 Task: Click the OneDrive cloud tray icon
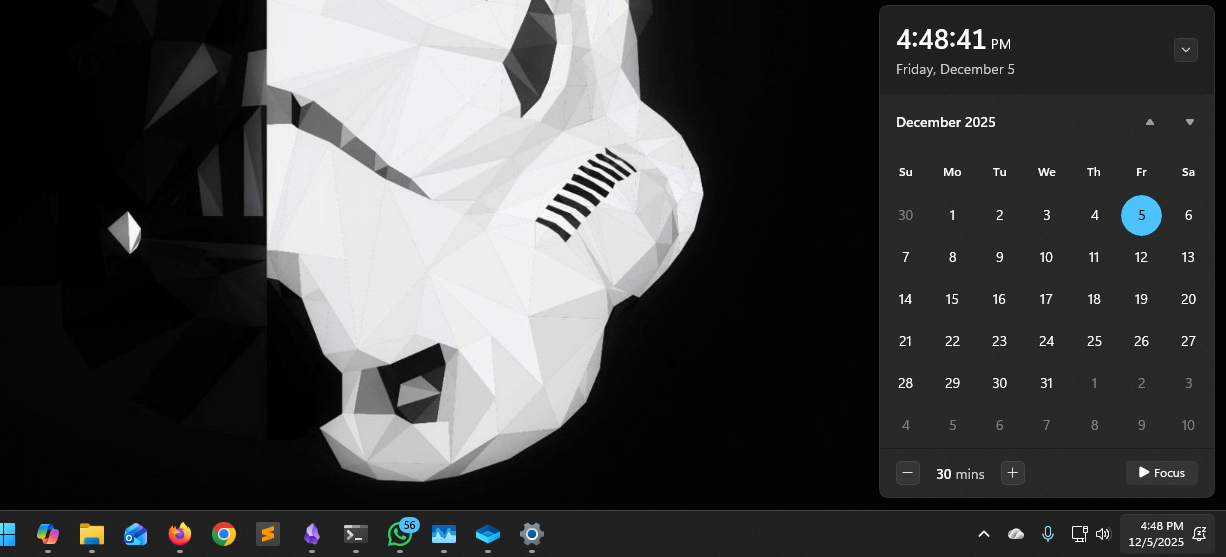click(x=1016, y=534)
